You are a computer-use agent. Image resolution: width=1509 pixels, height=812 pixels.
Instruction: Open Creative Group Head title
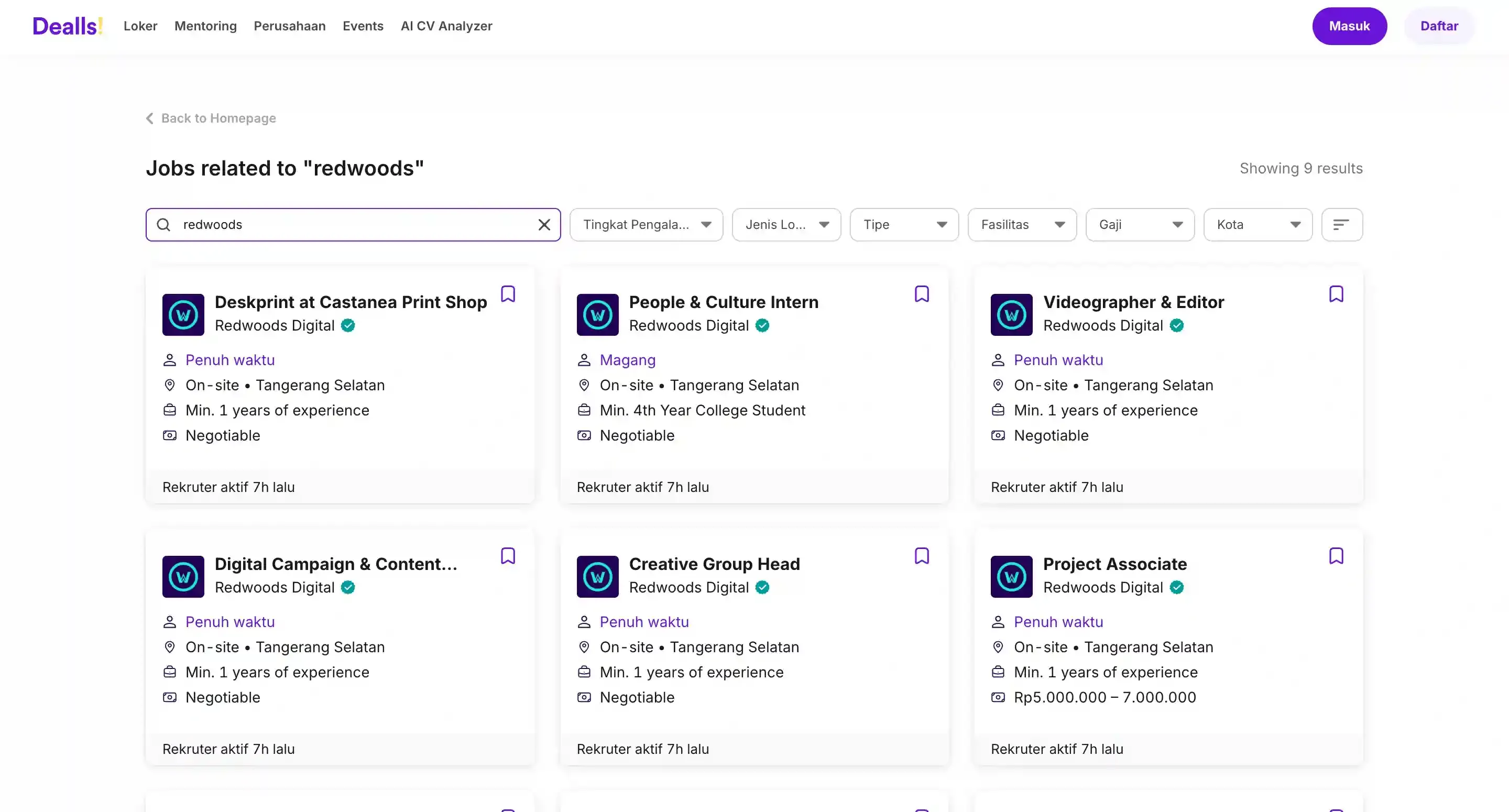pos(714,564)
